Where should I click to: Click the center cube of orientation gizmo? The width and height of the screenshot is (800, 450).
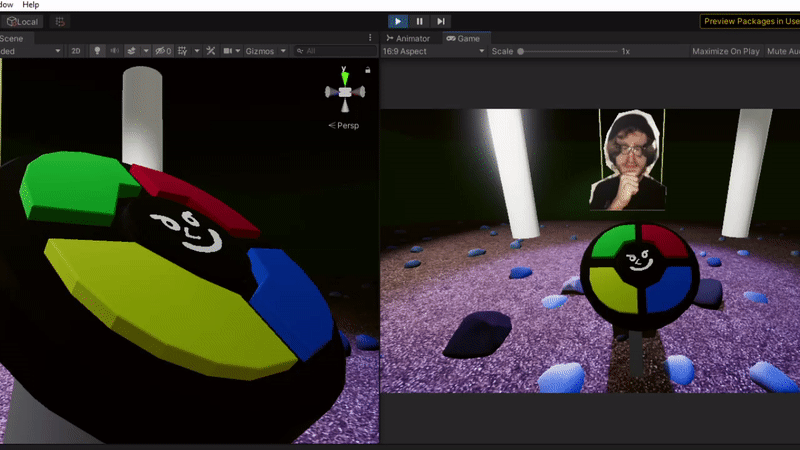(345, 92)
